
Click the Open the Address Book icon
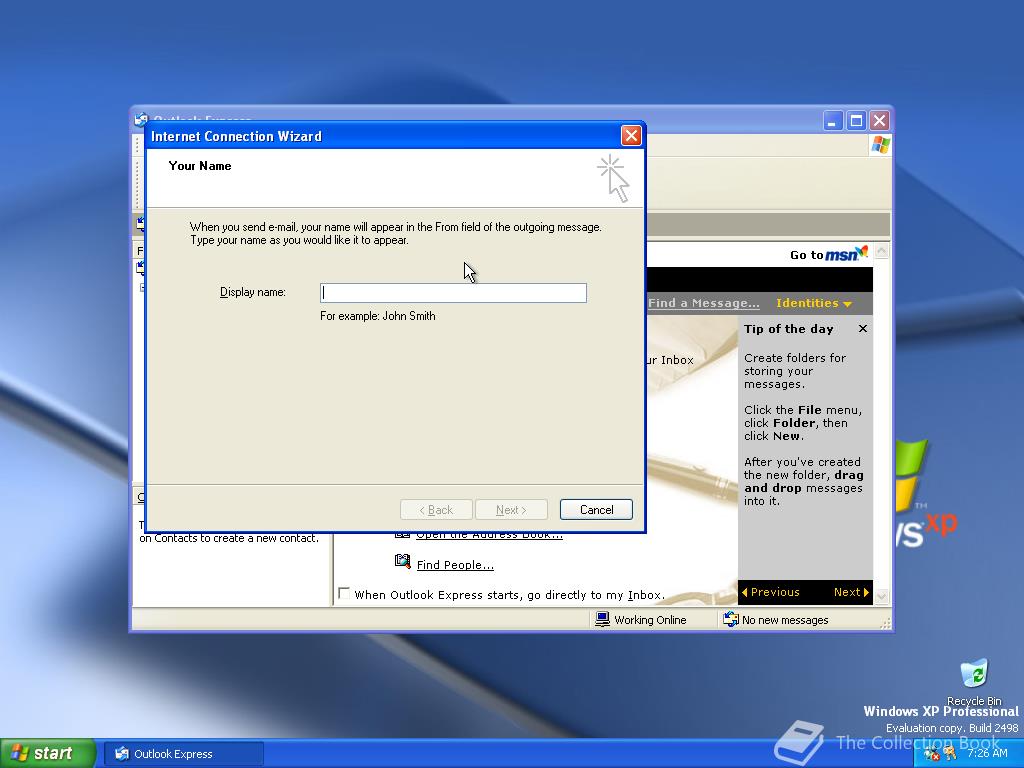click(x=403, y=534)
